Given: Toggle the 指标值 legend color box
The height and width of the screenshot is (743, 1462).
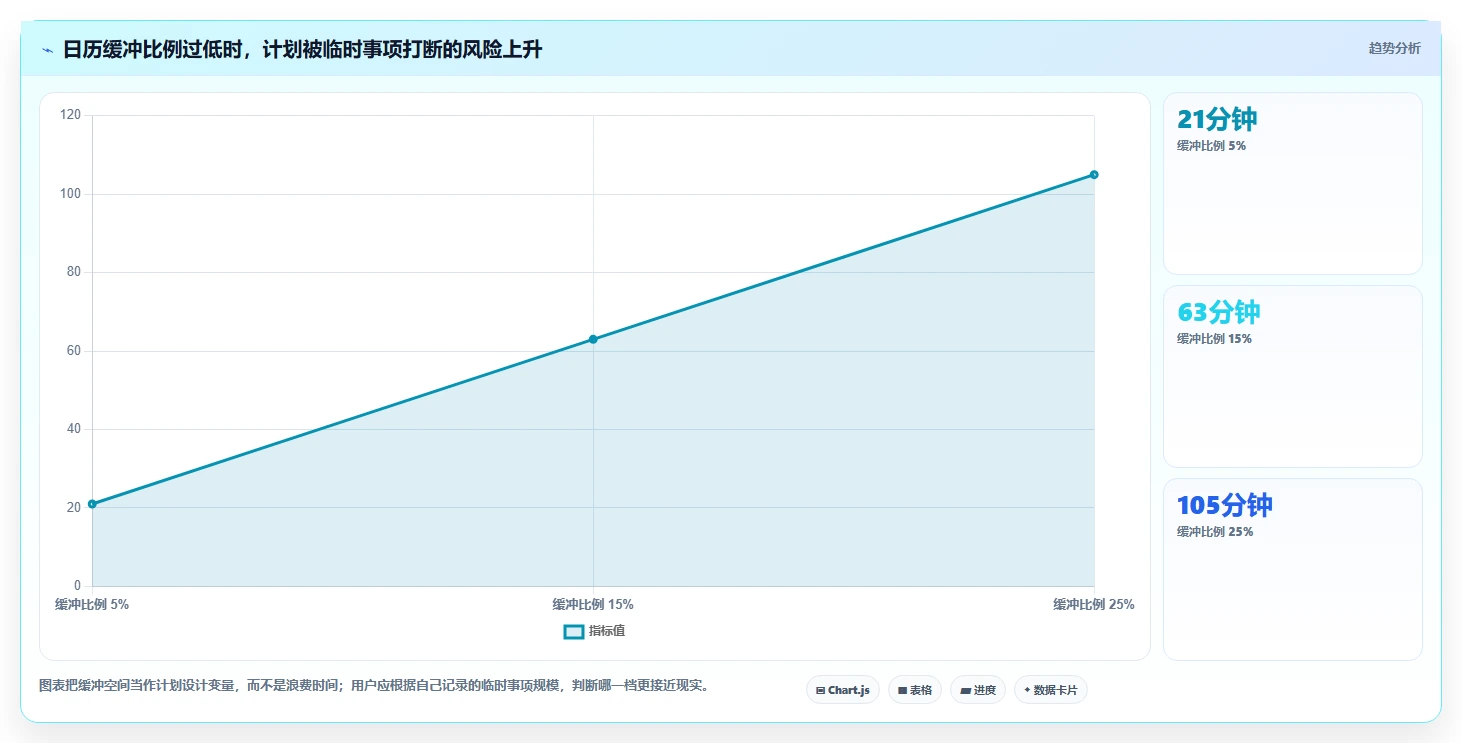Looking at the screenshot, I should pos(574,631).
